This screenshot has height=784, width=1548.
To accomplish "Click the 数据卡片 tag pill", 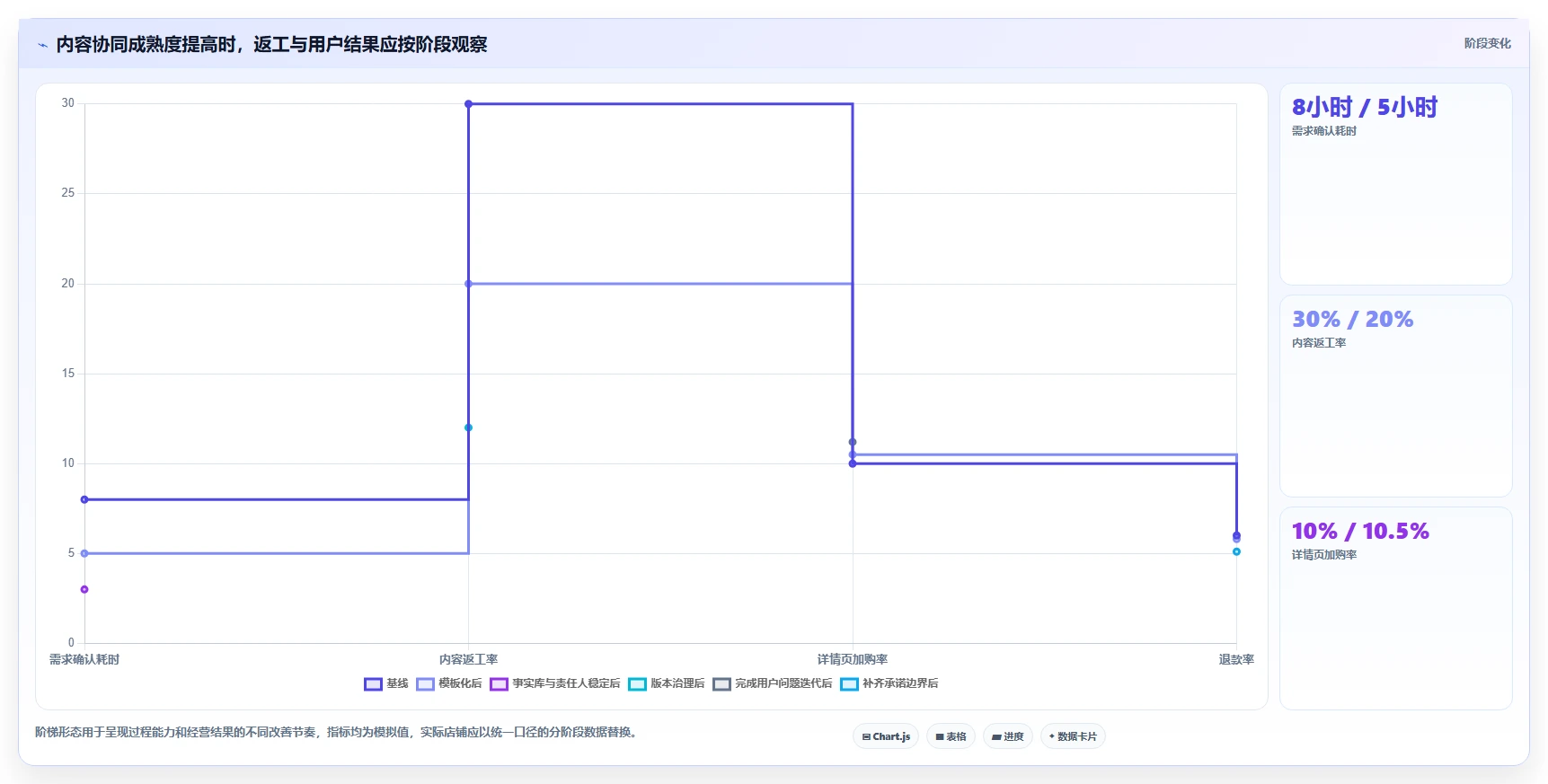I will 1073,736.
